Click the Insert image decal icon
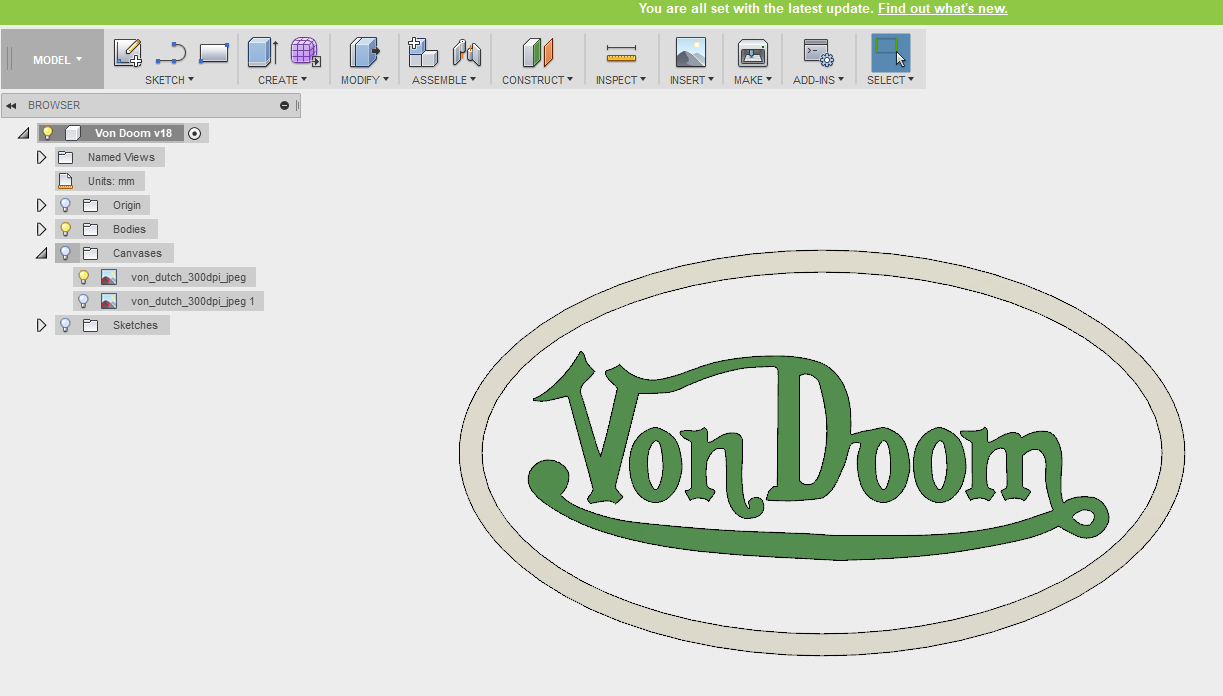The height and width of the screenshot is (696, 1223). [x=691, y=52]
